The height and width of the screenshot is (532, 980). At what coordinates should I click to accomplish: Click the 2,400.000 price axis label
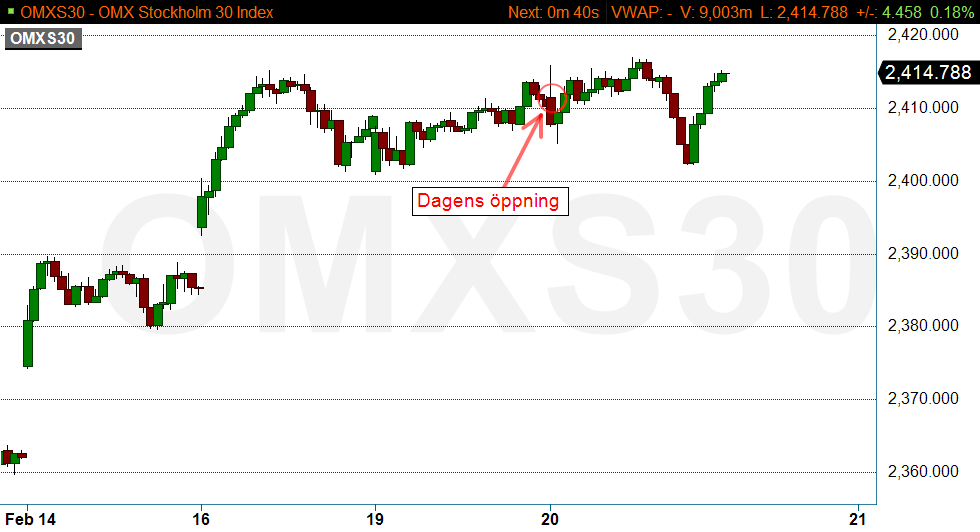pyautogui.click(x=923, y=181)
